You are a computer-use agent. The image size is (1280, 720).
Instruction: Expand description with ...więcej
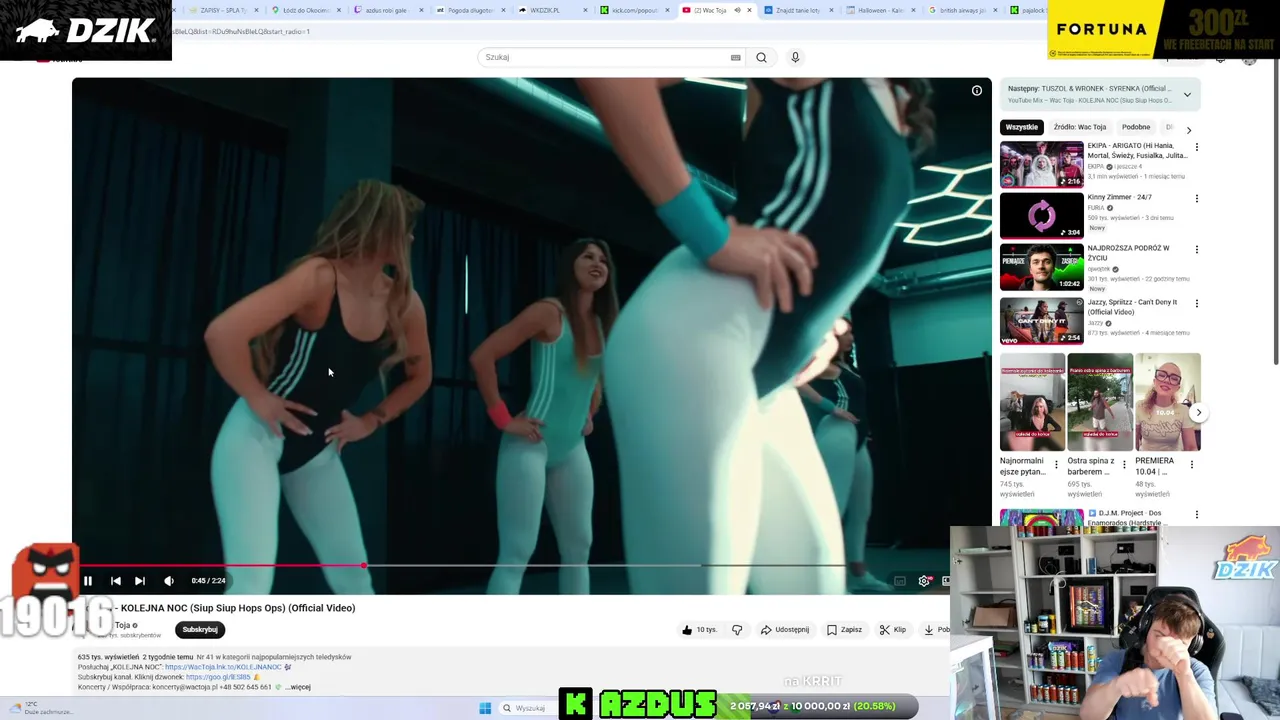(298, 687)
